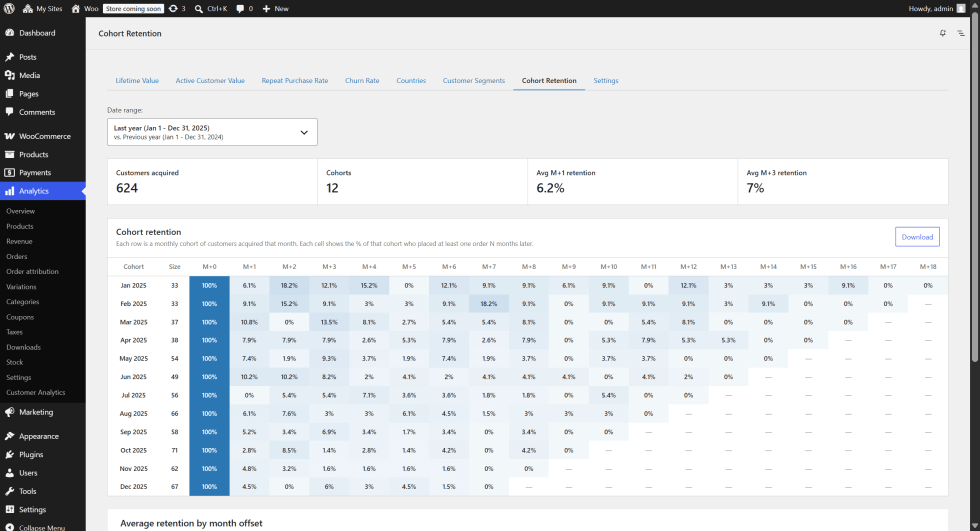Viewport: 980px width, 531px height.
Task: Click the Tools wrench icon
Action: pos(9,491)
